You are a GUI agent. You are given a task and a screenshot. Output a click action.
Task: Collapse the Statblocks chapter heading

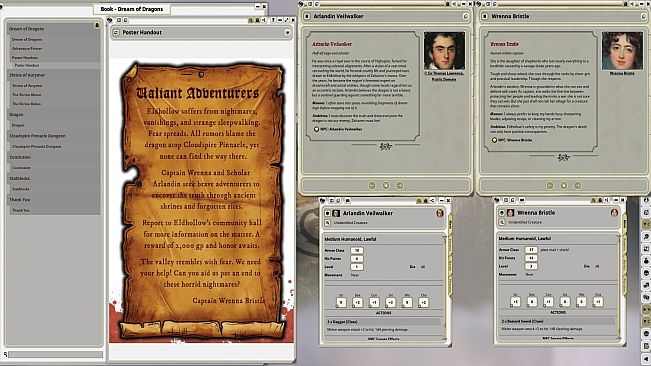[x=20, y=178]
